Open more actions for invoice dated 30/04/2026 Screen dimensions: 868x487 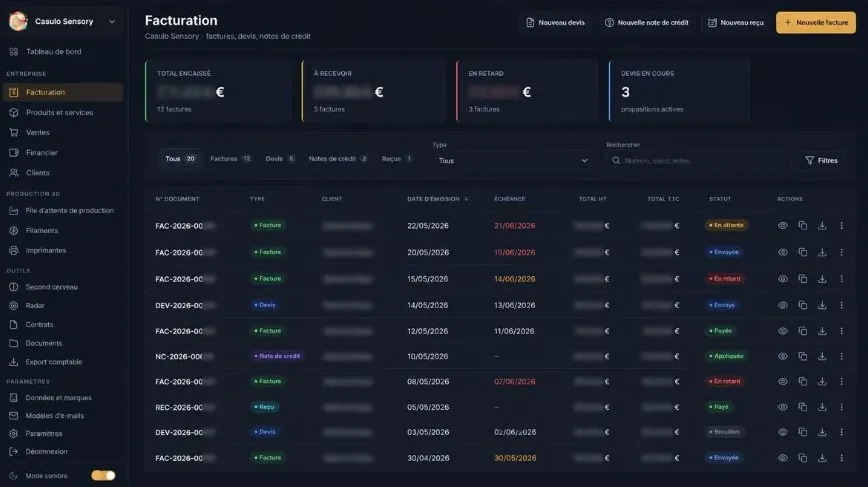pos(841,458)
